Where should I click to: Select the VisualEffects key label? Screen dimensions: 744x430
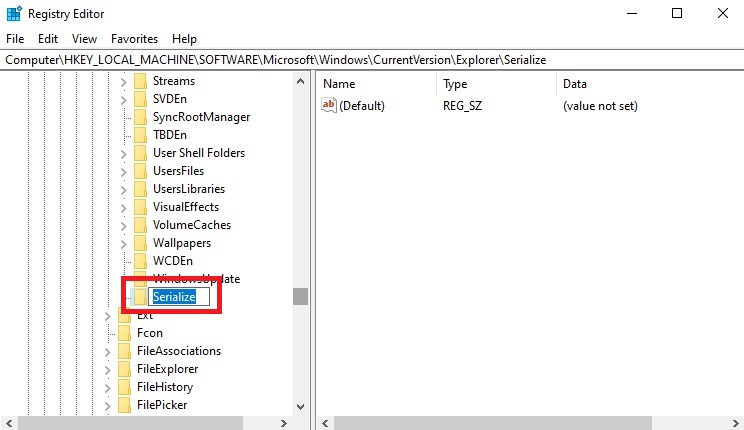click(186, 207)
